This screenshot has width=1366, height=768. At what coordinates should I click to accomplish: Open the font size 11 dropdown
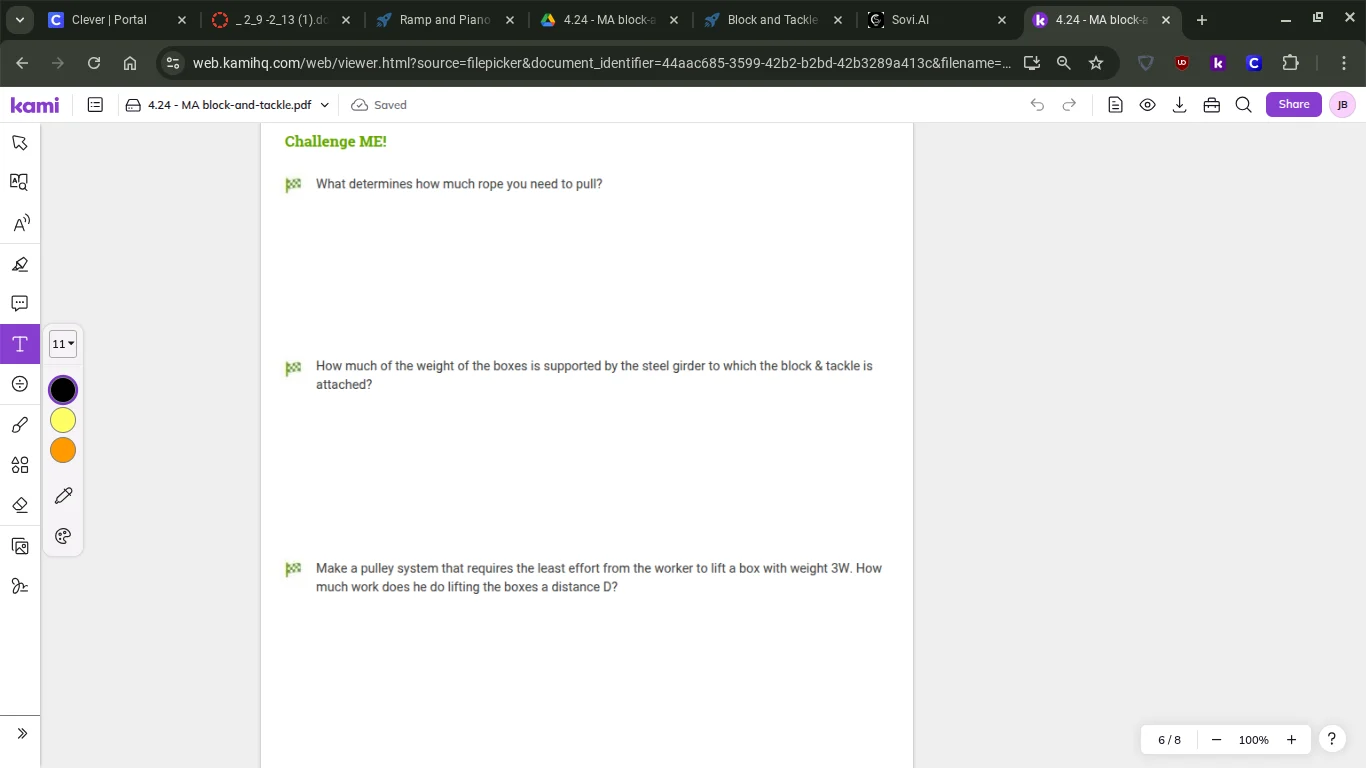pos(63,344)
